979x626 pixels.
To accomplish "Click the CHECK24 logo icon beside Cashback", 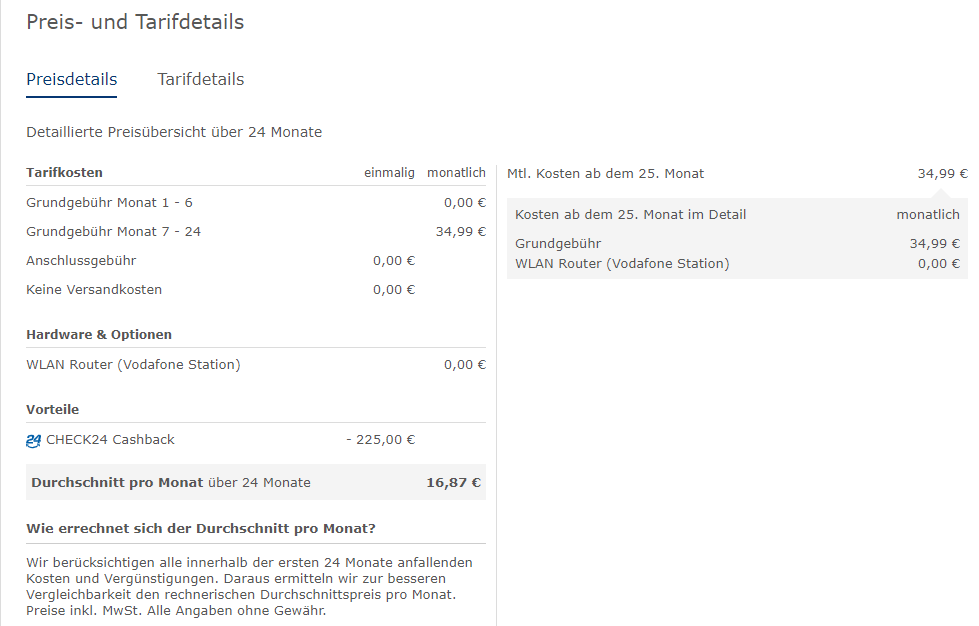I will (x=33, y=441).
